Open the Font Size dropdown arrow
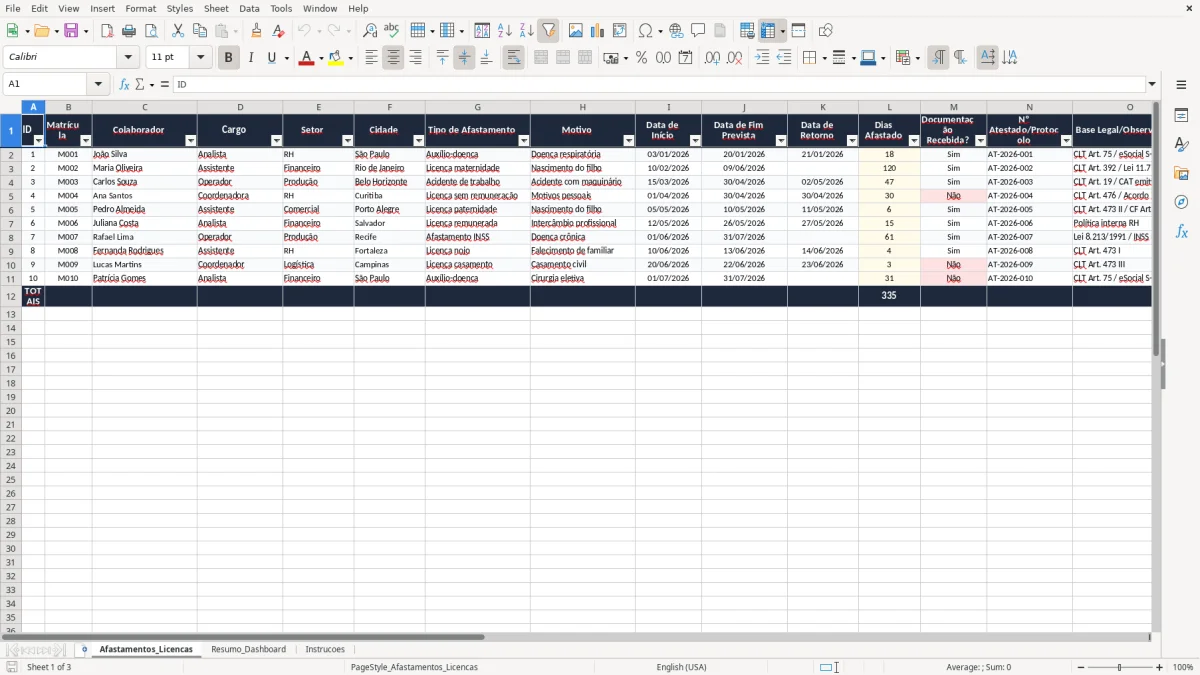This screenshot has height=675, width=1200. pyautogui.click(x=200, y=58)
